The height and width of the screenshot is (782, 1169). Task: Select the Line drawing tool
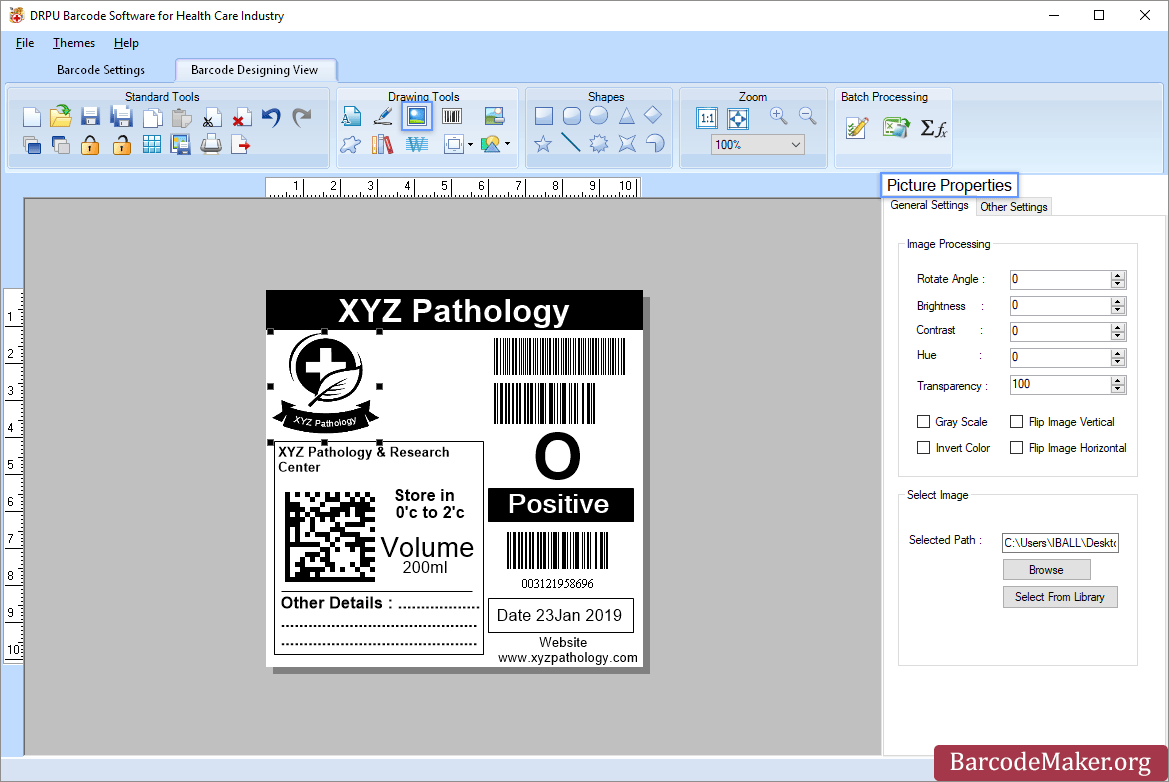(x=570, y=142)
